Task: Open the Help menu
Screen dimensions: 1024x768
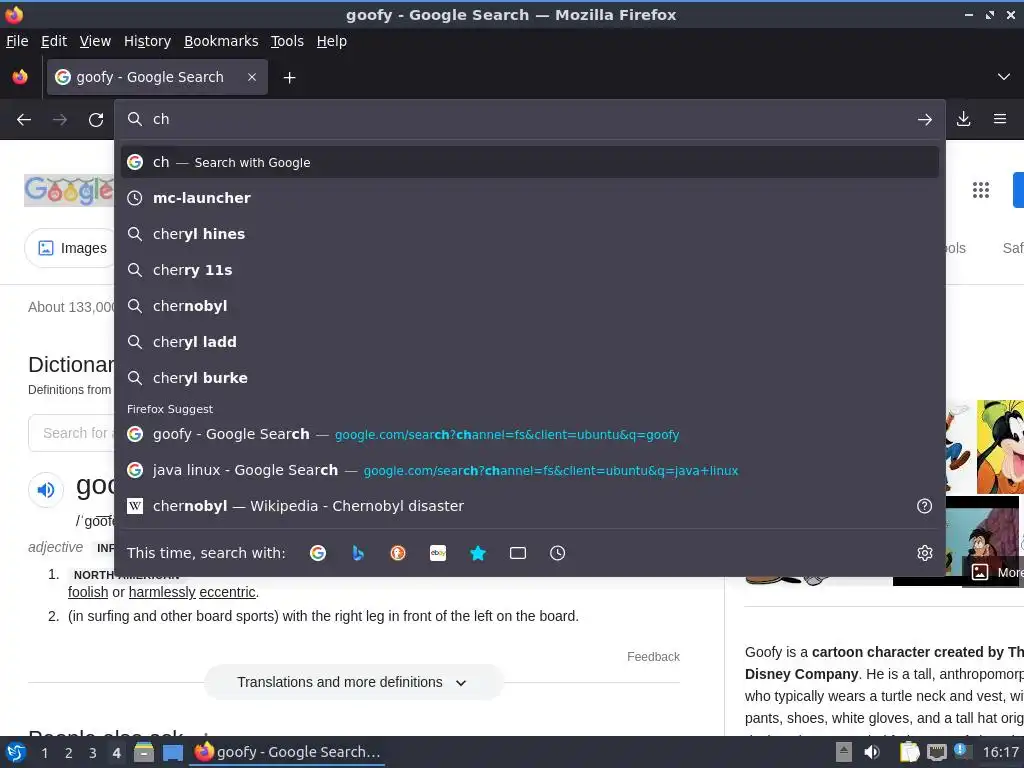Action: 332,41
